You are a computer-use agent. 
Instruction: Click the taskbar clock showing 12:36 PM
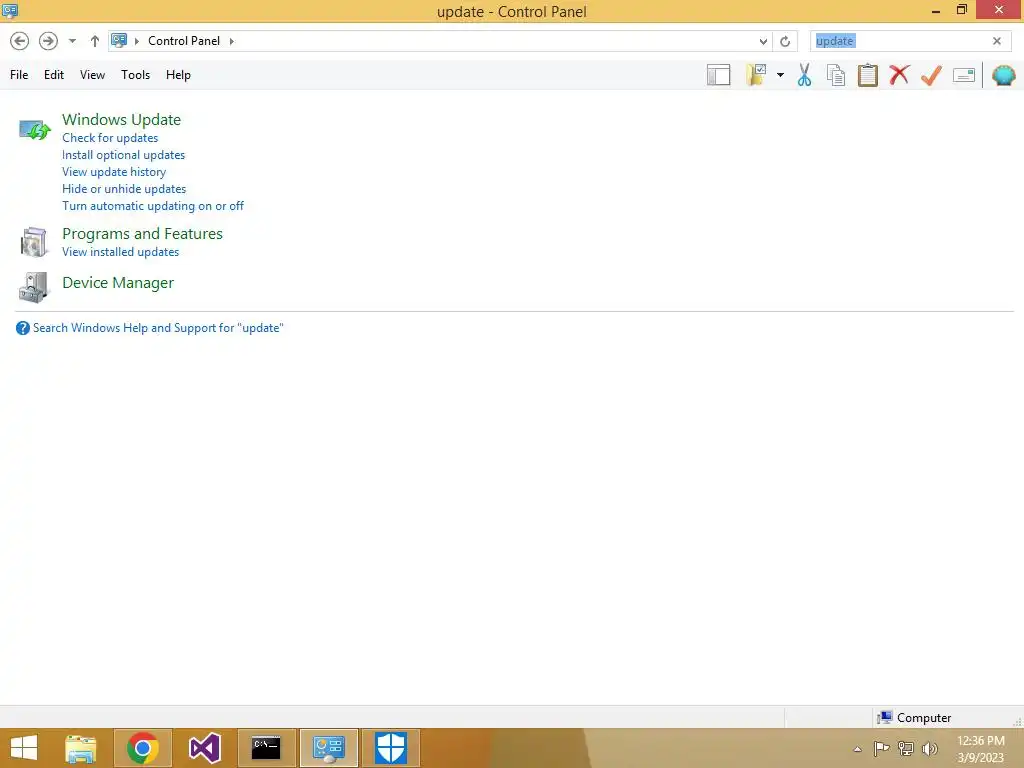click(980, 748)
